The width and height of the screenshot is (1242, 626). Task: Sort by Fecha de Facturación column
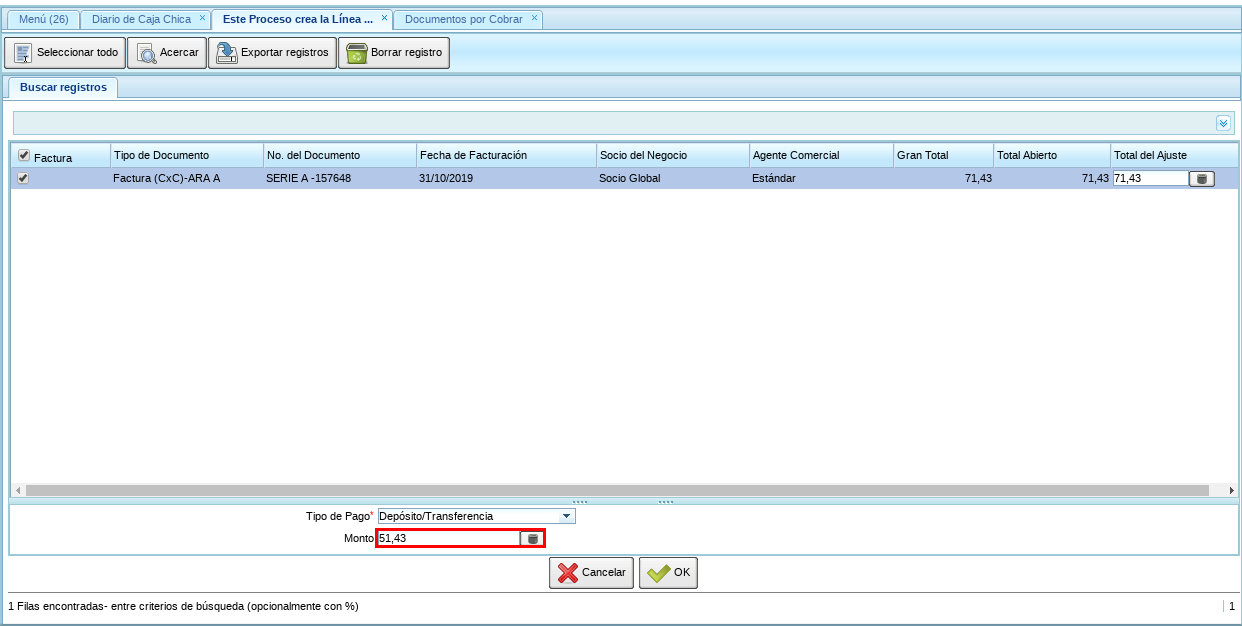coord(506,155)
